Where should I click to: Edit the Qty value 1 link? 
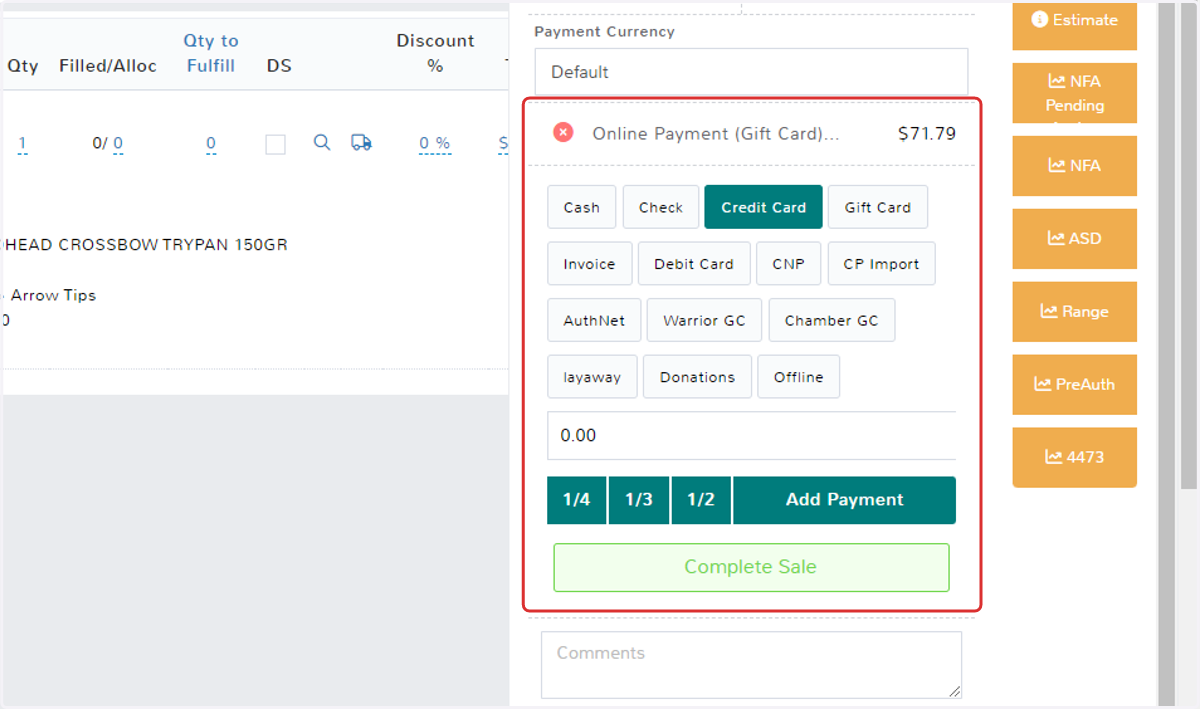(x=22, y=144)
